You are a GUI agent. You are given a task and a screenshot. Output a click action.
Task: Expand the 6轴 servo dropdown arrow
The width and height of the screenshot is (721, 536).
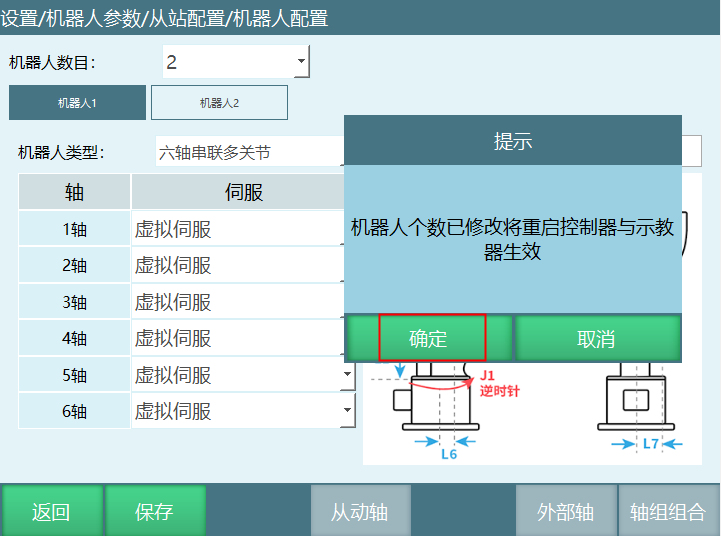[347, 411]
